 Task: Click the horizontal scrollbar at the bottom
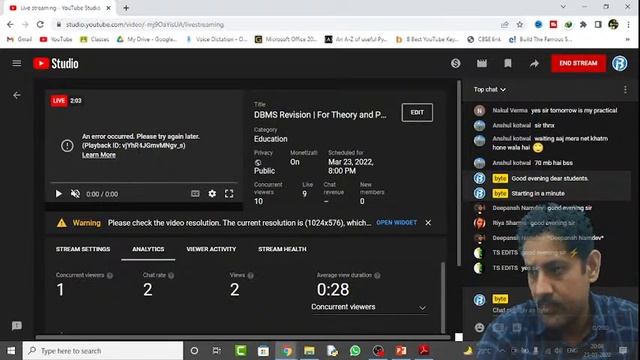[x=243, y=337]
